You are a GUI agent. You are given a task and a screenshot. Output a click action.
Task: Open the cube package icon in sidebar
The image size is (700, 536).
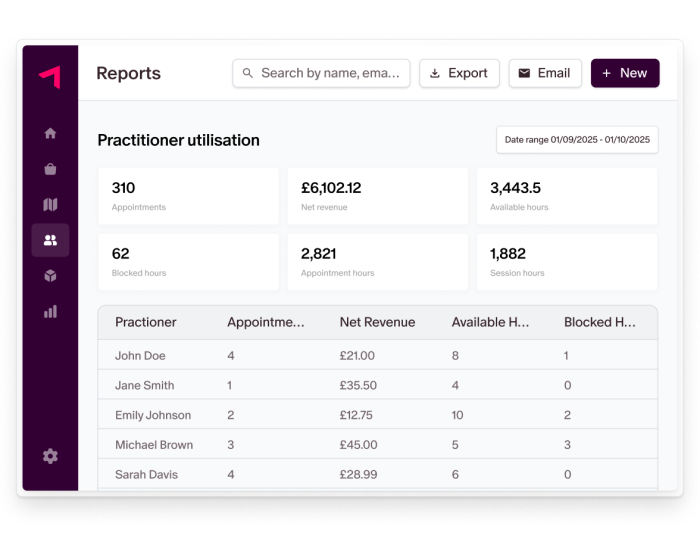(x=50, y=276)
